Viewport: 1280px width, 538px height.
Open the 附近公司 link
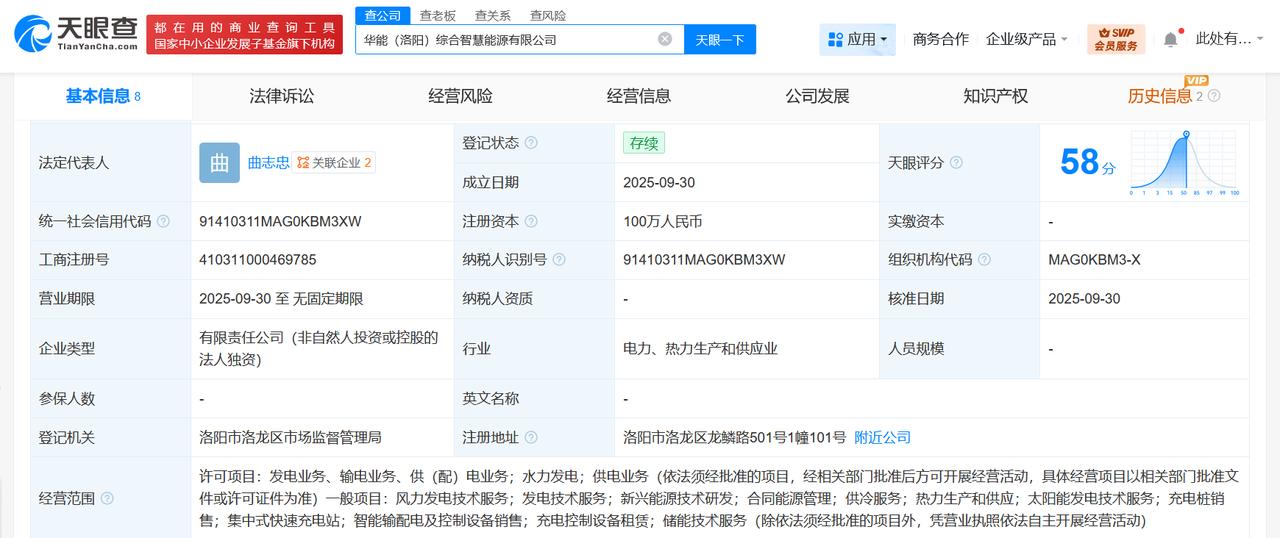pos(882,437)
